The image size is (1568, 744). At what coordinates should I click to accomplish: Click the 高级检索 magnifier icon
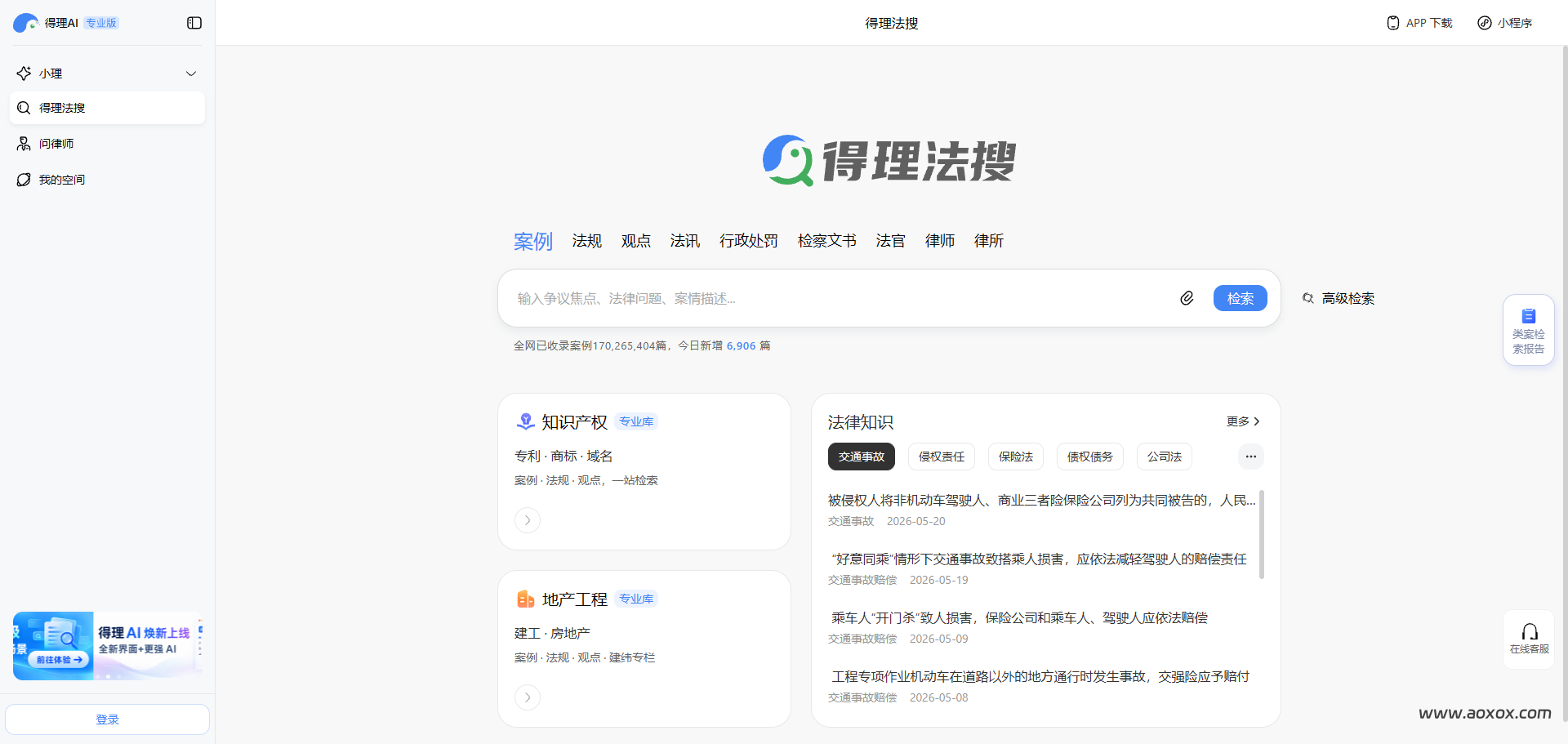1308,298
